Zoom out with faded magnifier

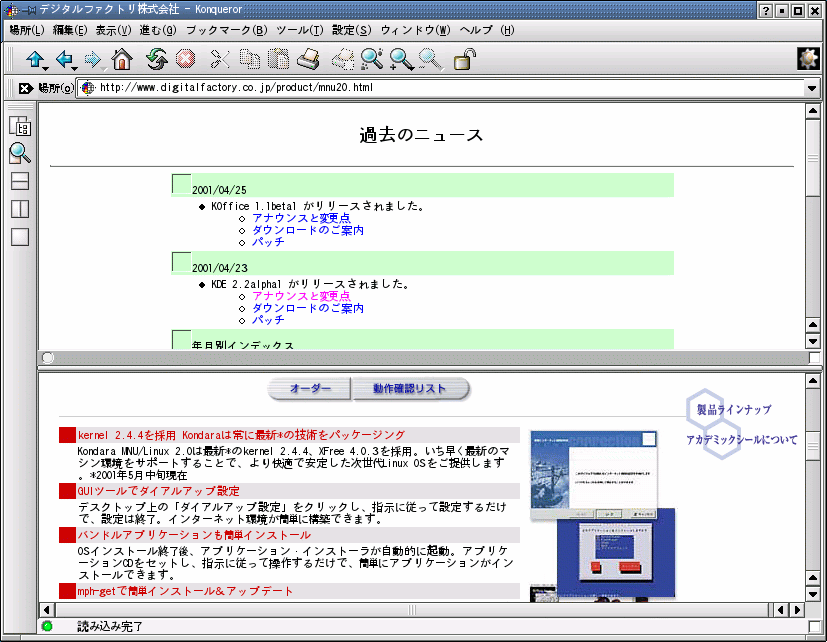pyautogui.click(x=430, y=59)
